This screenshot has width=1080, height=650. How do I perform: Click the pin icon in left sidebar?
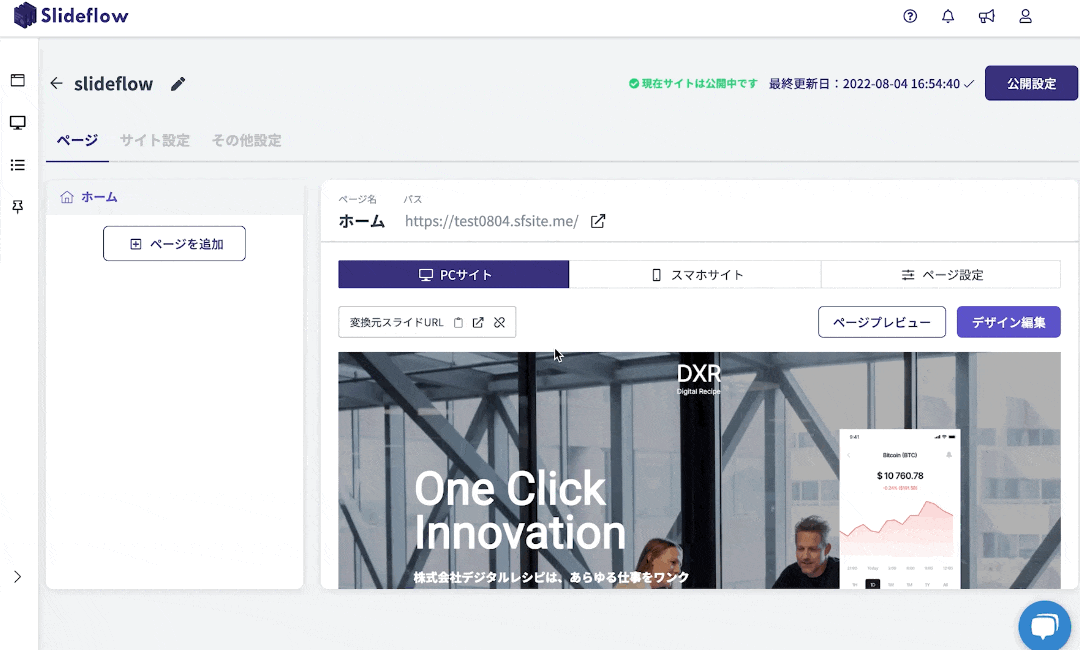tap(17, 206)
